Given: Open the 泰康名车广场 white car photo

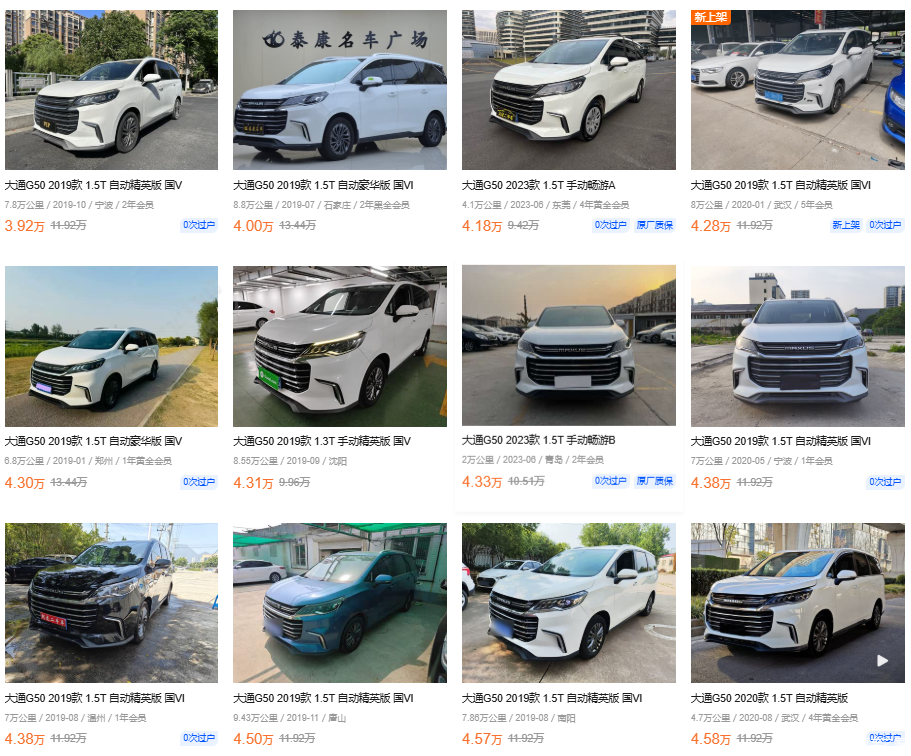Looking at the screenshot, I should pyautogui.click(x=340, y=90).
